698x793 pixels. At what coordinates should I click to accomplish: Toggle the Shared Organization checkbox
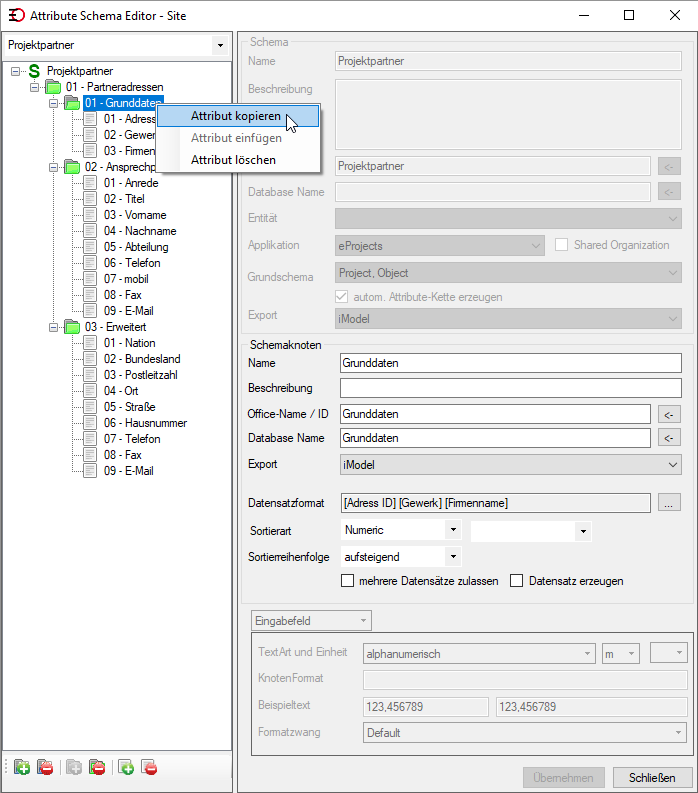pos(561,245)
